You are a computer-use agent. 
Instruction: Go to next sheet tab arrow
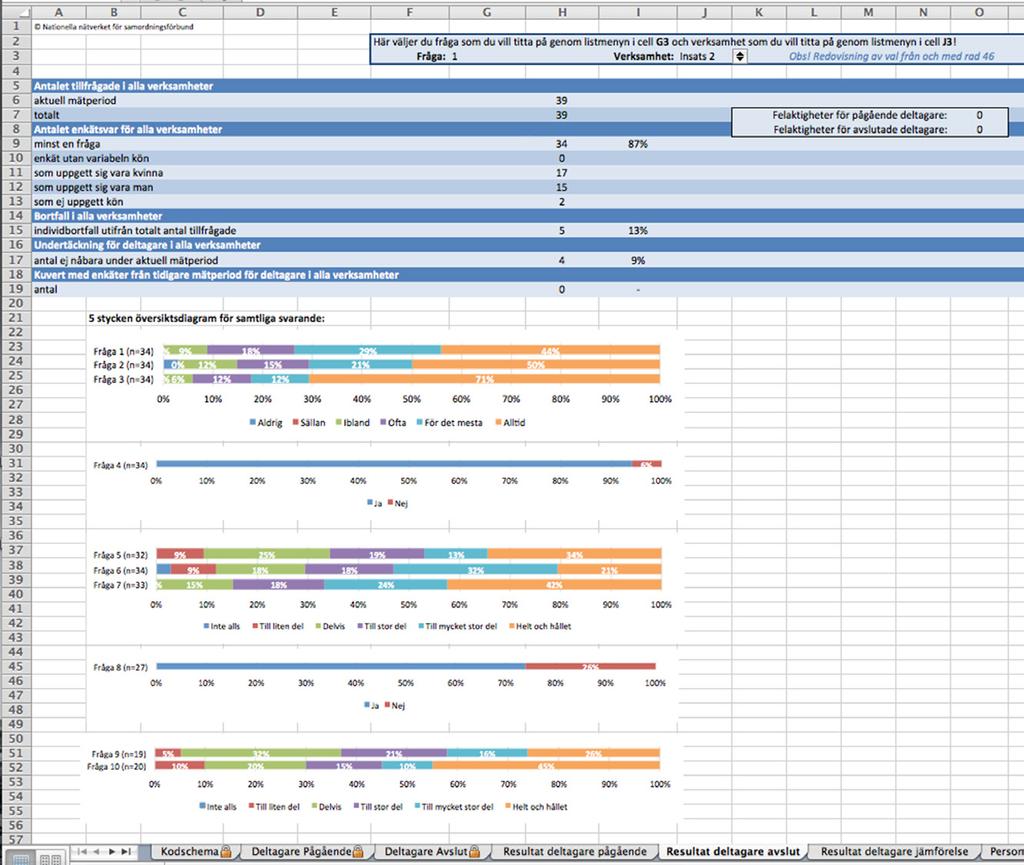pyautogui.click(x=112, y=851)
